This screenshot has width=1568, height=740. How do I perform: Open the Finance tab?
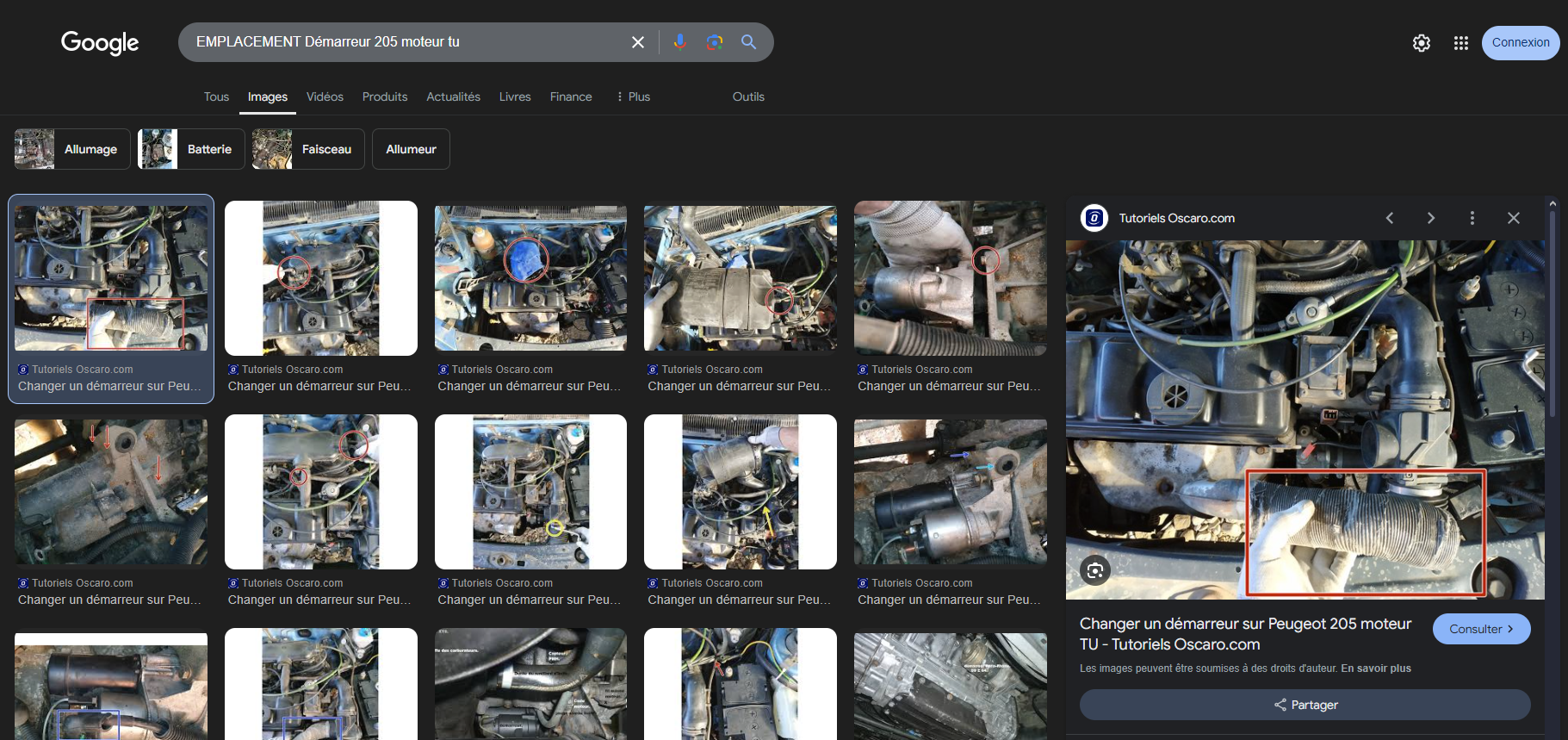(x=571, y=96)
